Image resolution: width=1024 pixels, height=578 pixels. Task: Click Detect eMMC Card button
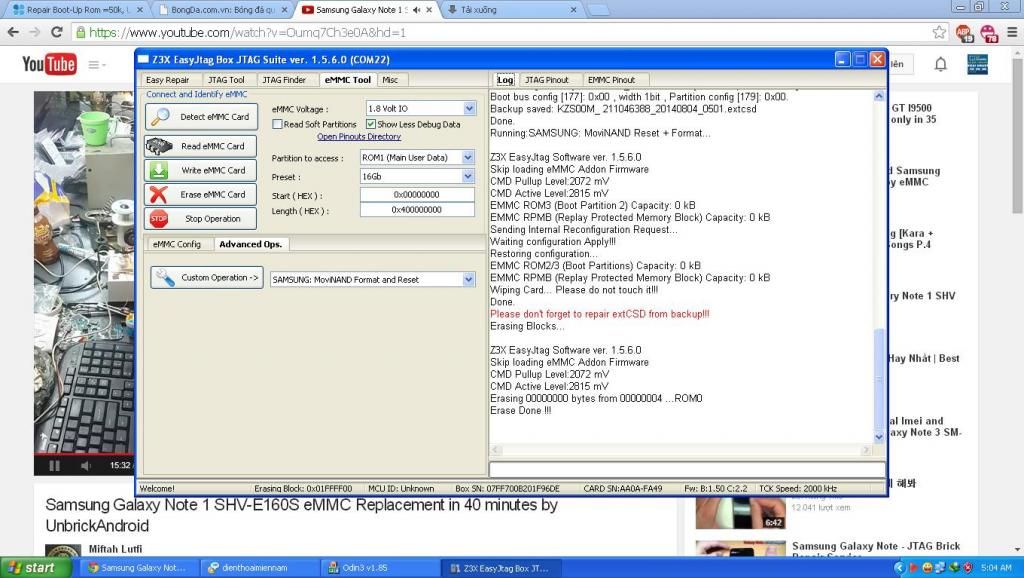tap(201, 117)
